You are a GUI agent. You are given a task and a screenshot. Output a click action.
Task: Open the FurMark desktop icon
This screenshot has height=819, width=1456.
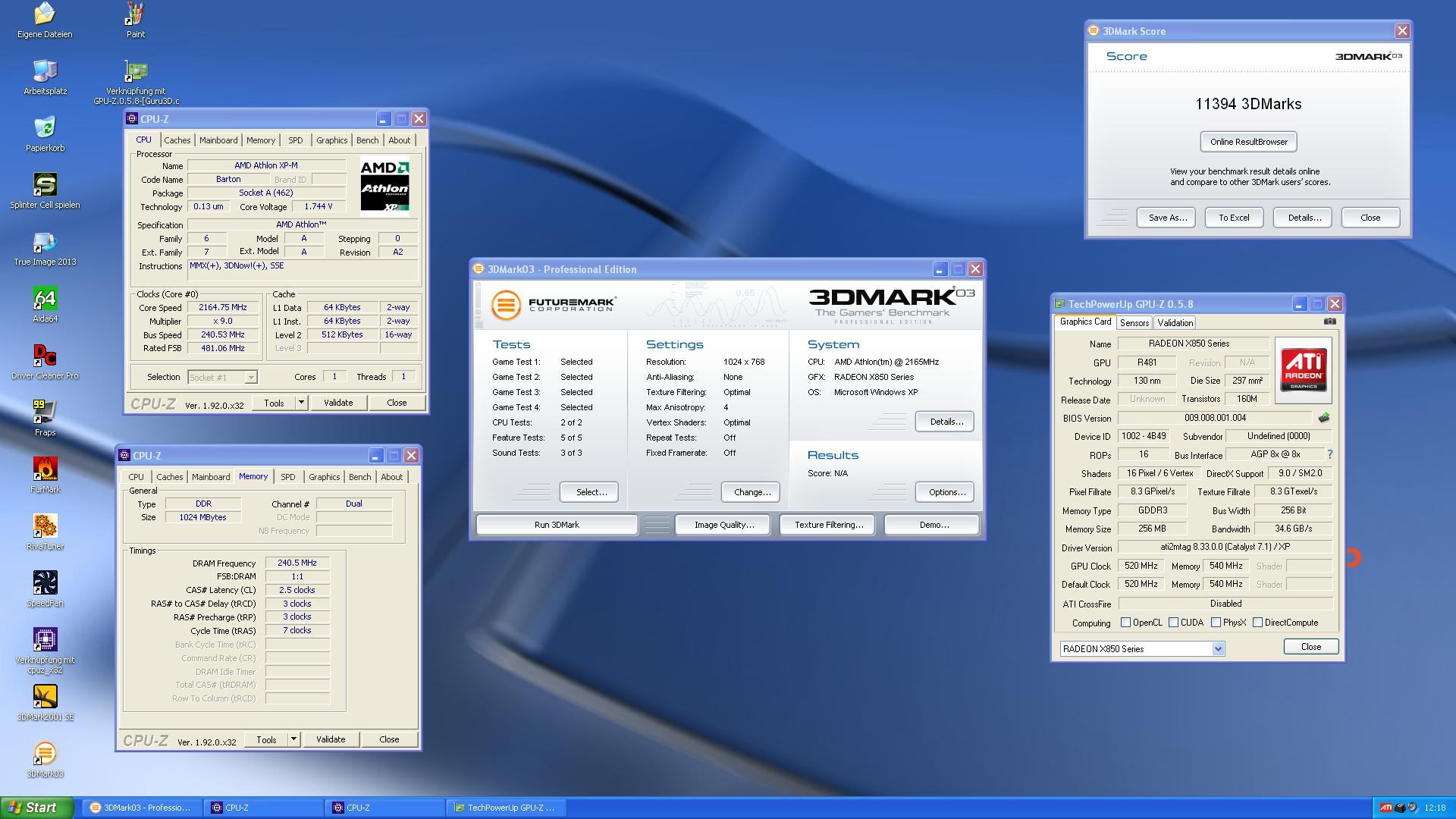45,470
